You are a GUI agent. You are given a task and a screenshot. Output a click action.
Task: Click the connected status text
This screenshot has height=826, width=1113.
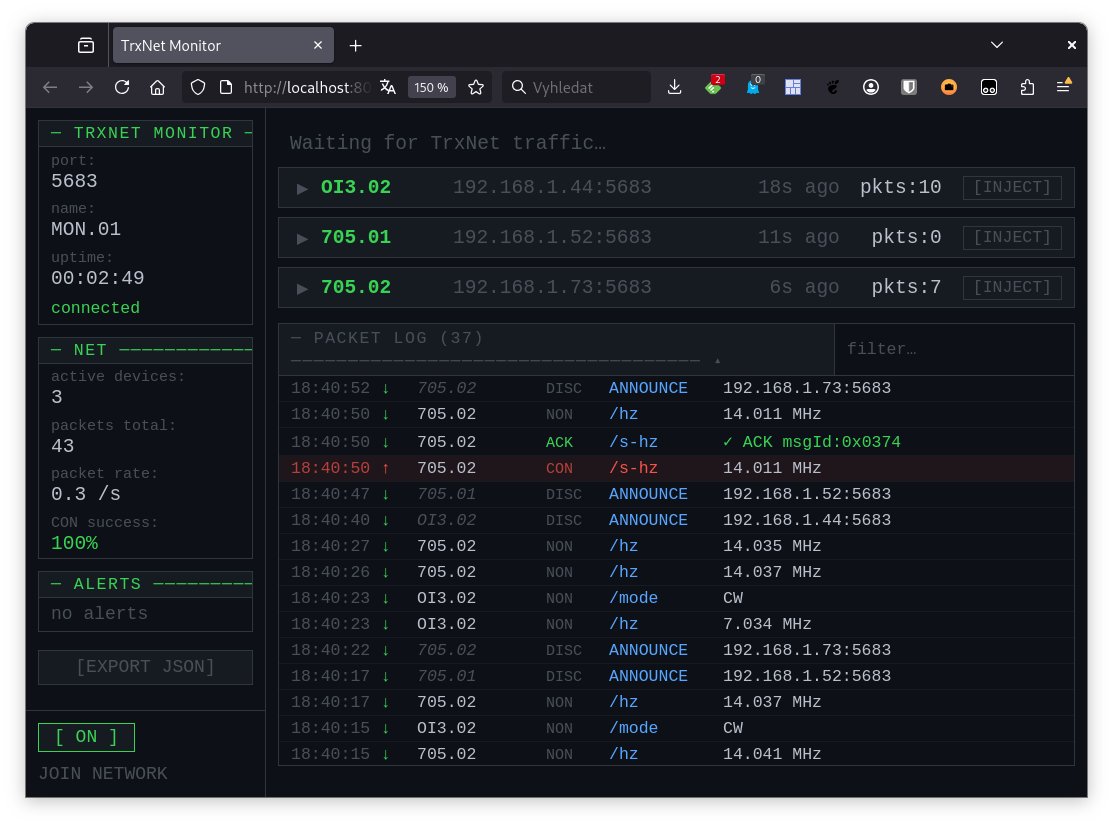95,308
